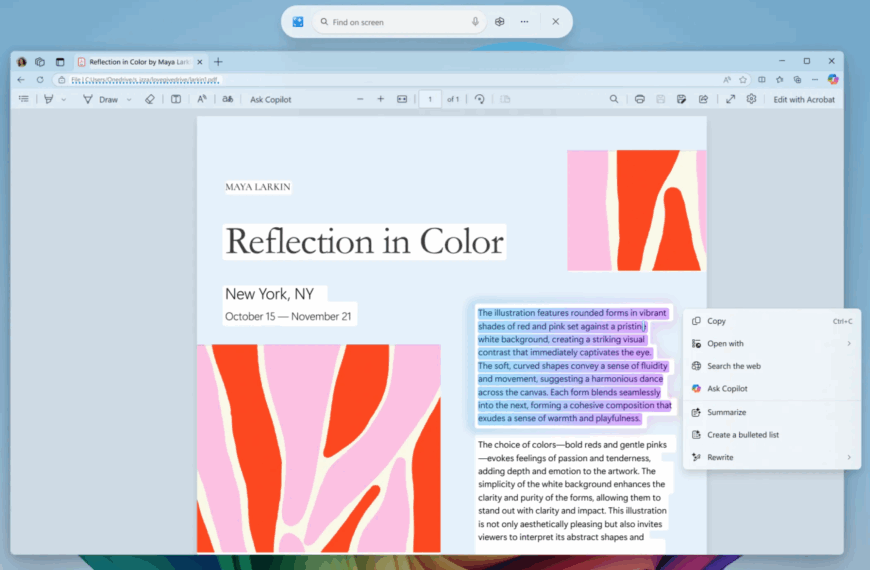
Task: Click the address bar file path
Action: click(x=145, y=80)
